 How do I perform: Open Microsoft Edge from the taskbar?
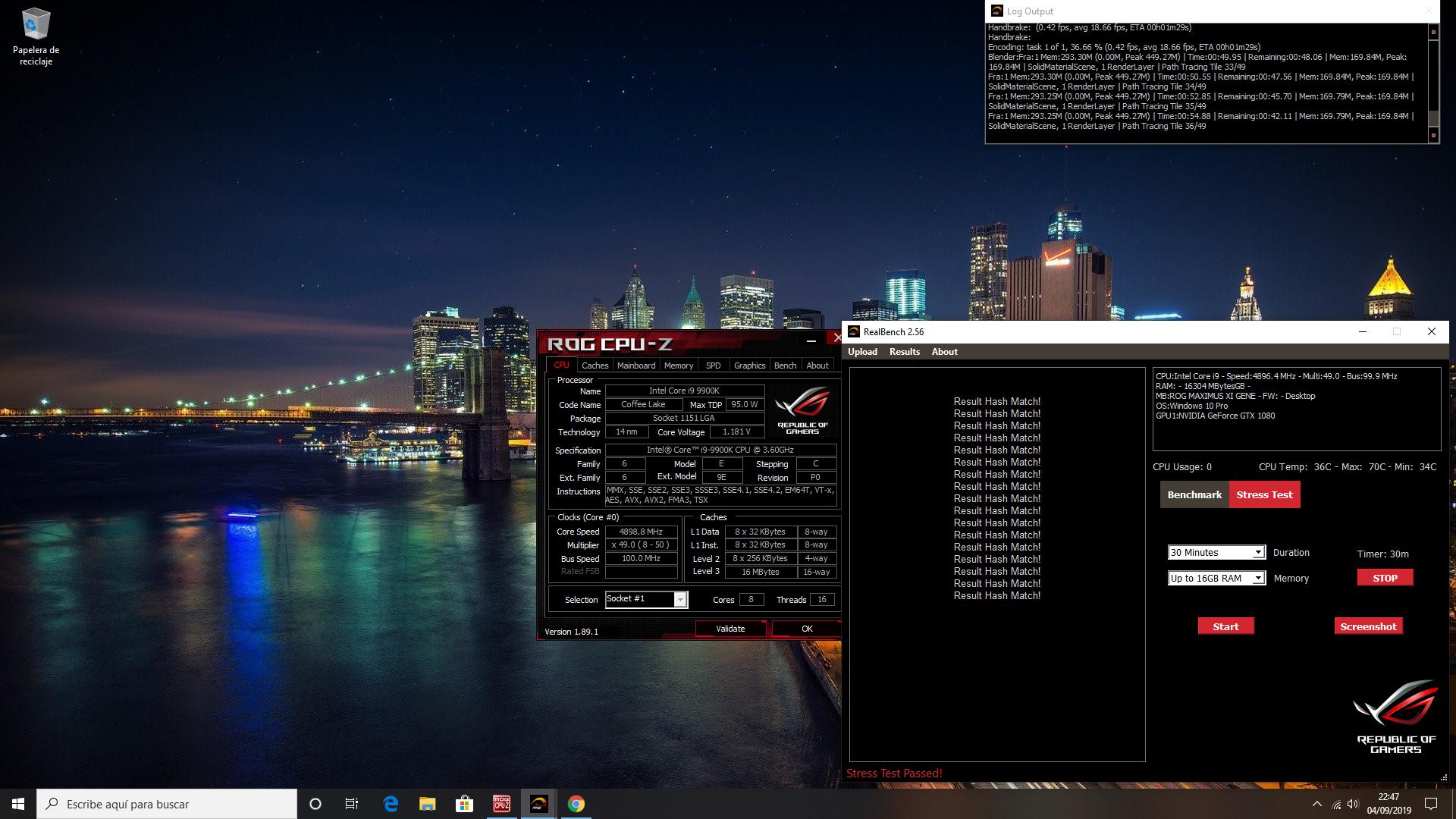[x=391, y=804]
